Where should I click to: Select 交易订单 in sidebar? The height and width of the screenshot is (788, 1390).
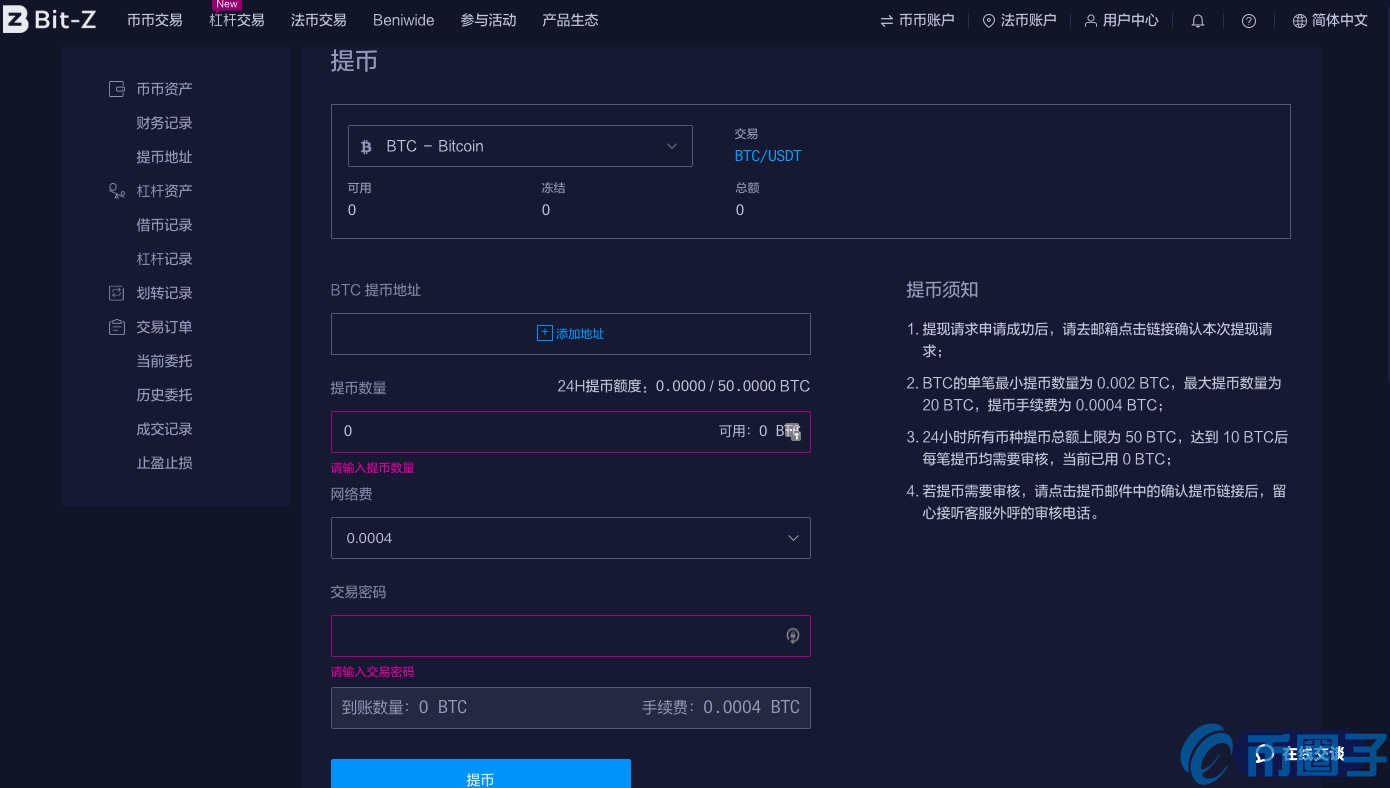click(x=165, y=327)
